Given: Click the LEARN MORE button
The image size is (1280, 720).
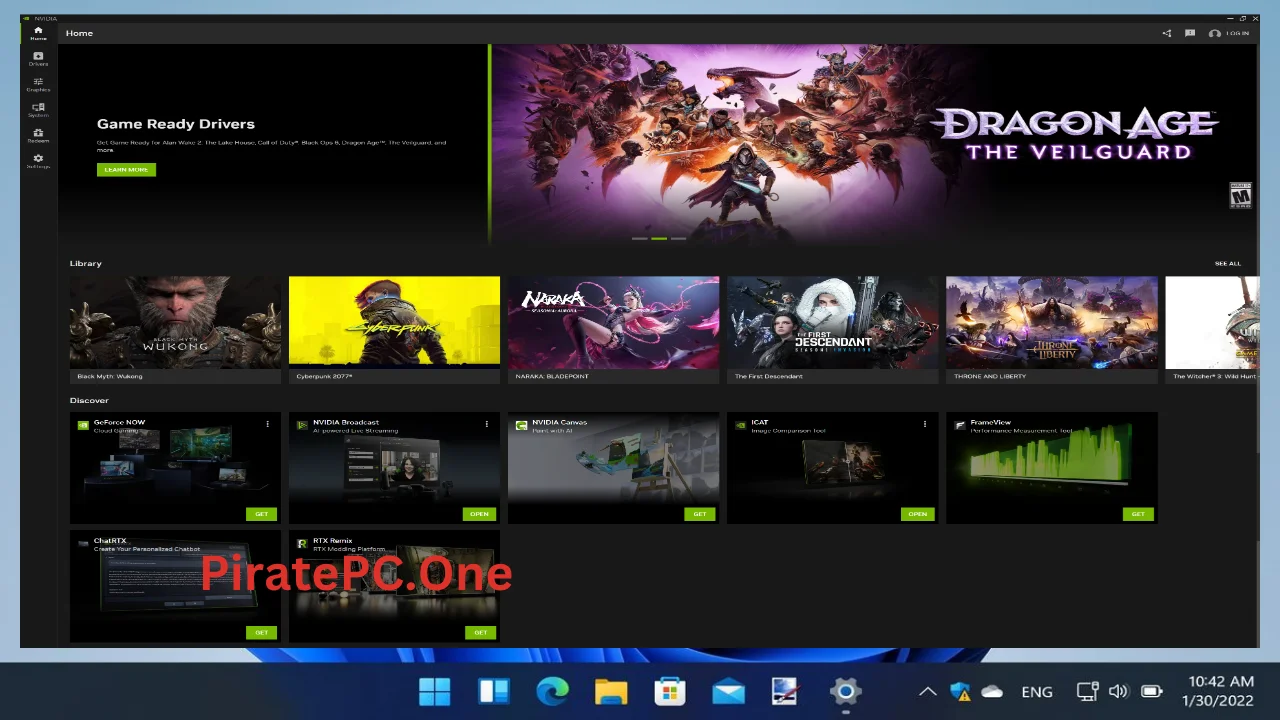Looking at the screenshot, I should (126, 170).
